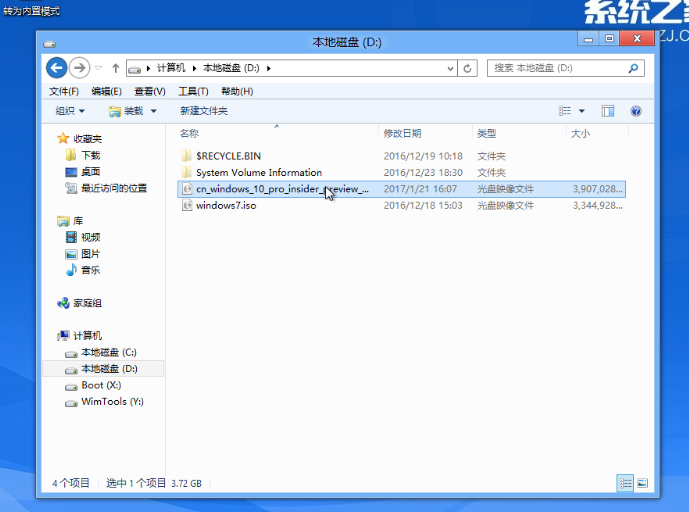Sort files by 修改日期 column header

click(402, 133)
